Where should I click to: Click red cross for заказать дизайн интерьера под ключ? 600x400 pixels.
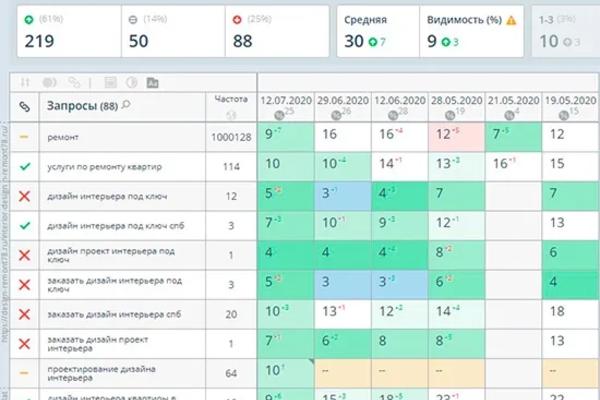pos(24,284)
